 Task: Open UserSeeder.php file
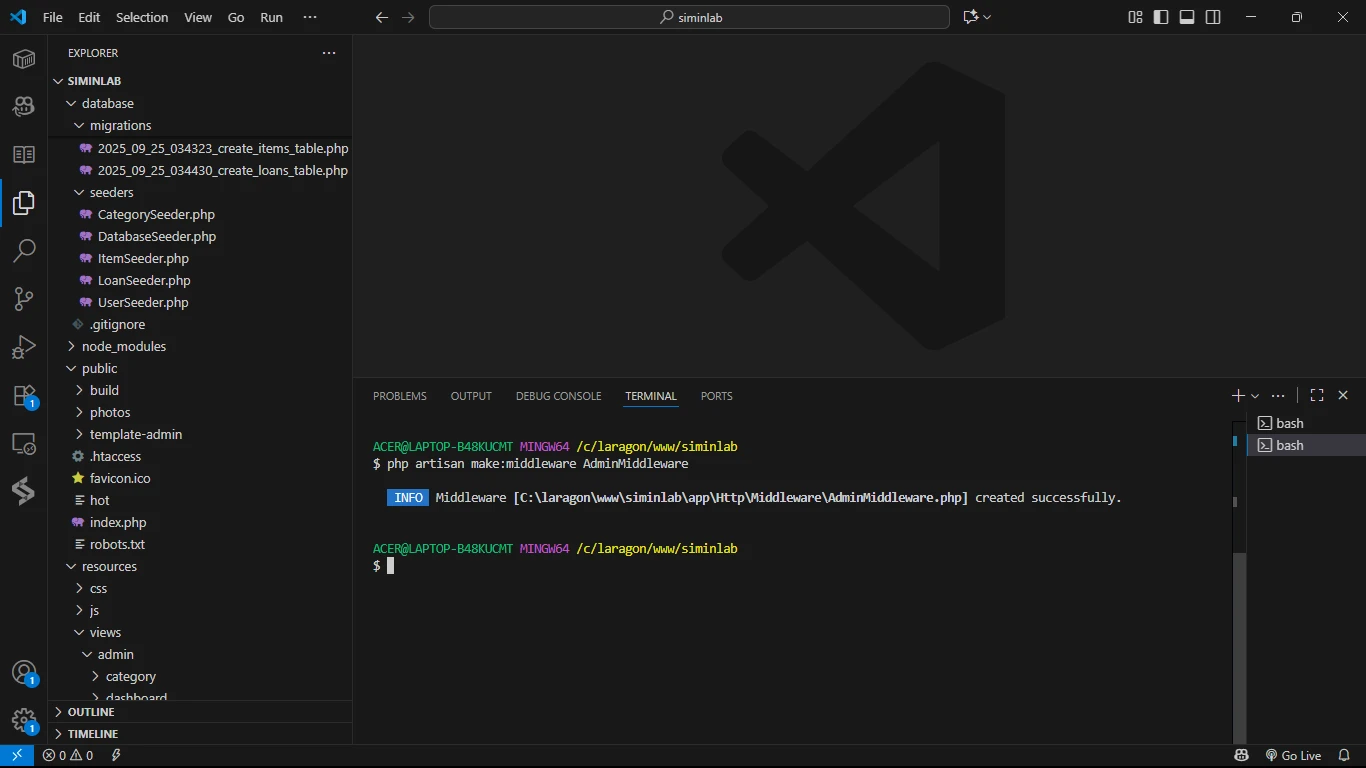pos(143,302)
